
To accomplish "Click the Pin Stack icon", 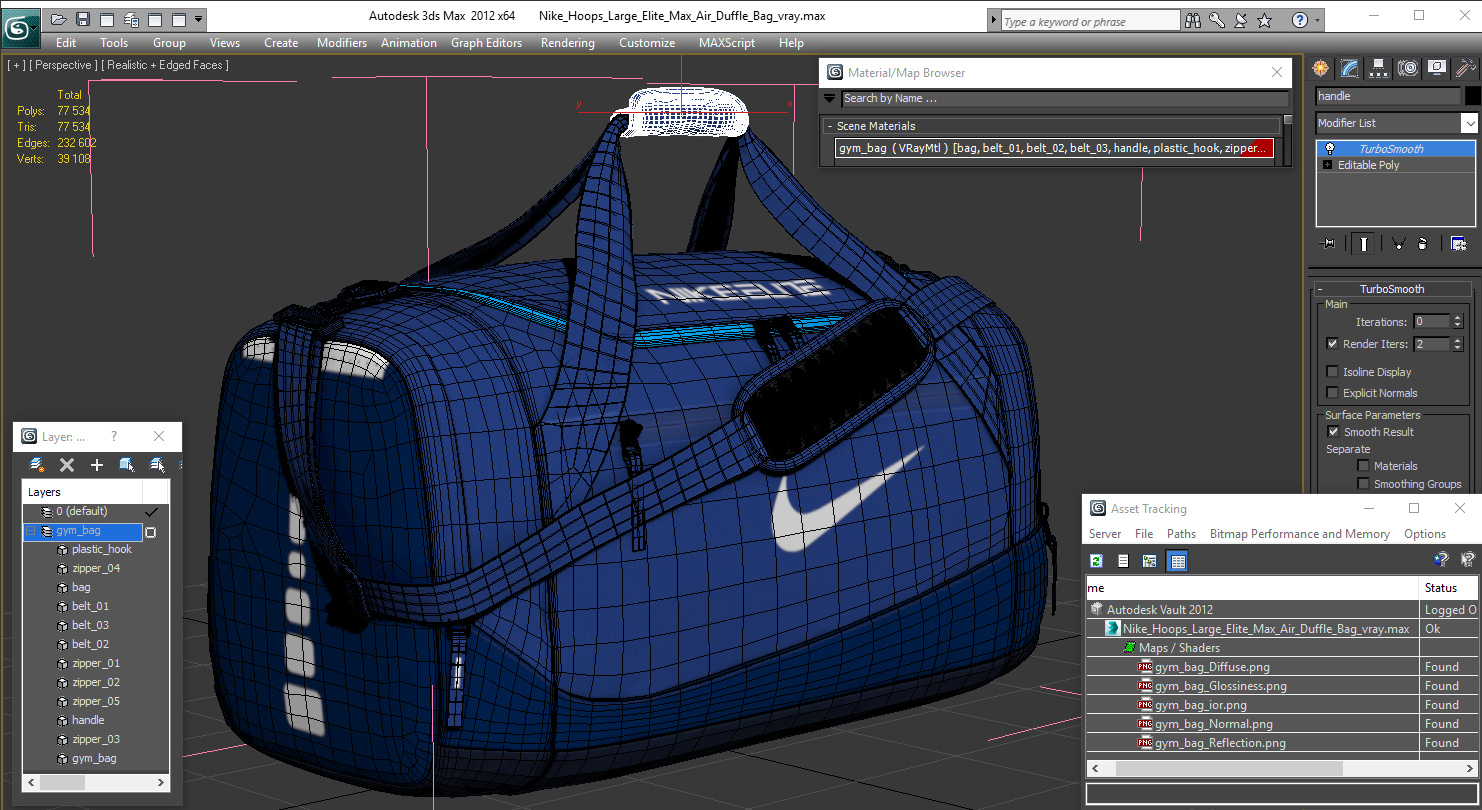I will [1328, 243].
